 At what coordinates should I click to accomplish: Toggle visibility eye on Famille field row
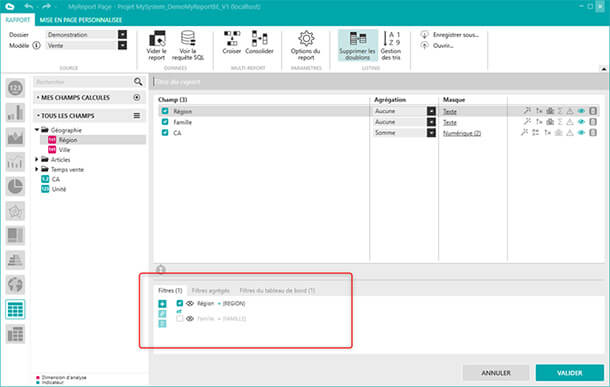click(581, 122)
